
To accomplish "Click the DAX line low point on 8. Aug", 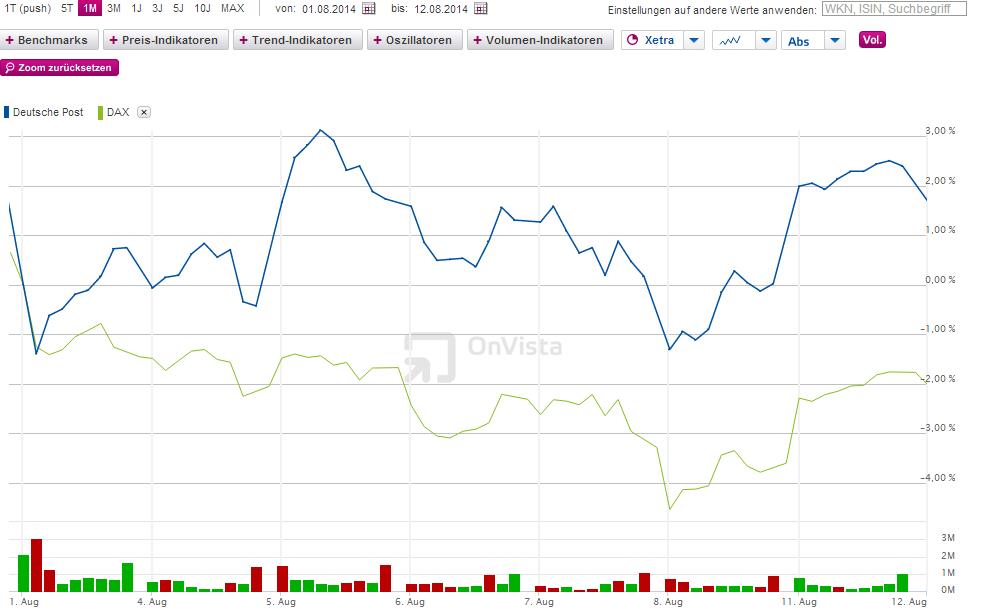I will click(669, 509).
